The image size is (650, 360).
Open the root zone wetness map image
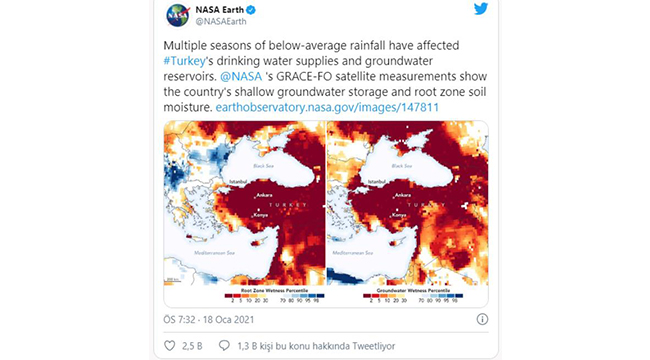tap(245, 203)
